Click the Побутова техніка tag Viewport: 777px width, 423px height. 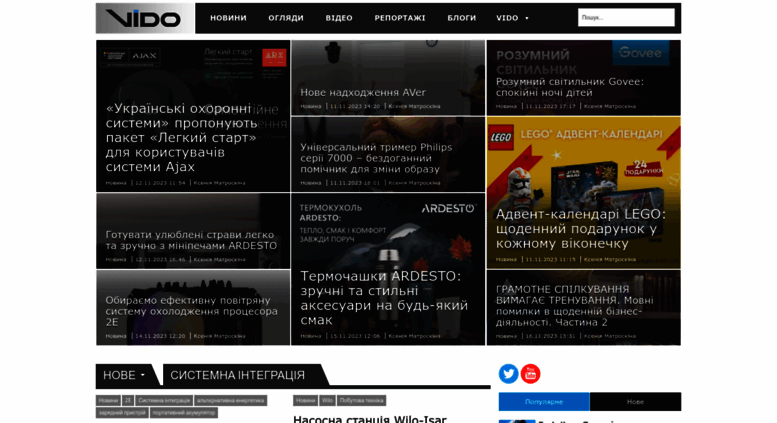coord(361,400)
